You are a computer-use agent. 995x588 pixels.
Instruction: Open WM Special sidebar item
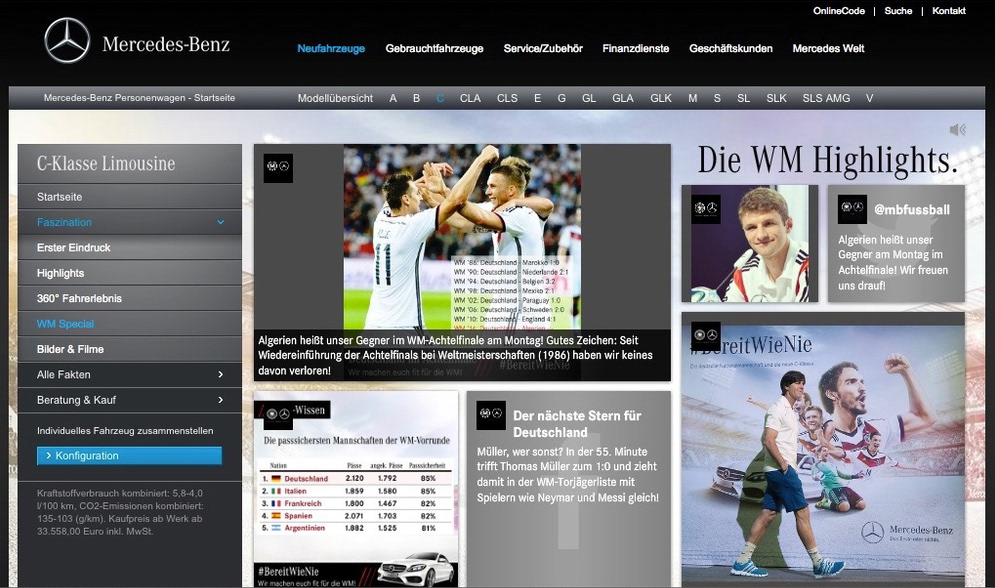point(130,323)
